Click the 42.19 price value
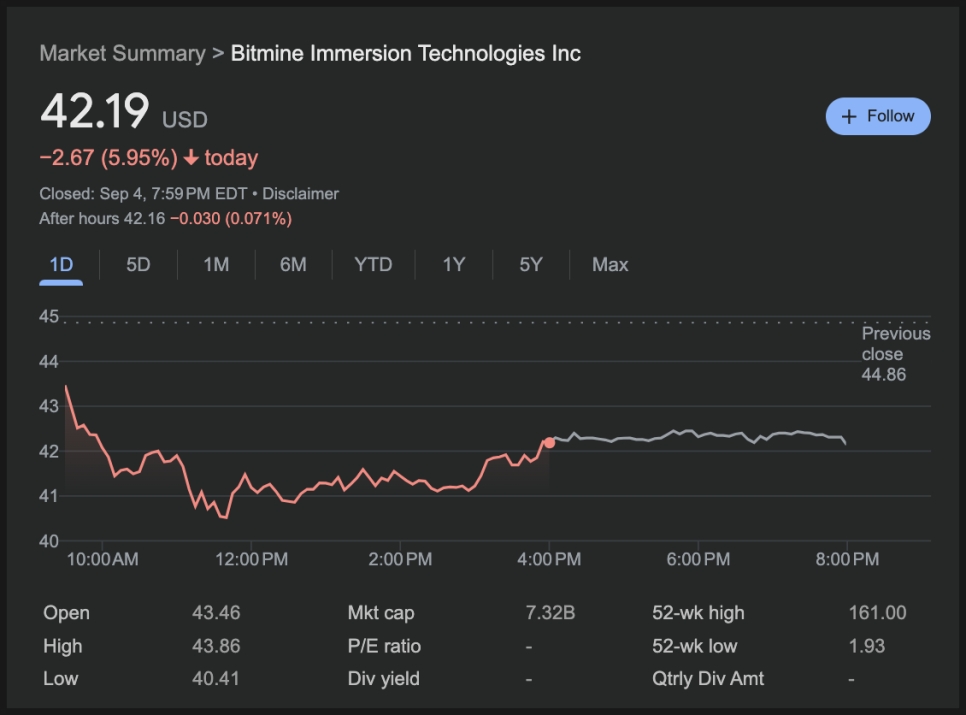This screenshot has width=966, height=715. 94,111
